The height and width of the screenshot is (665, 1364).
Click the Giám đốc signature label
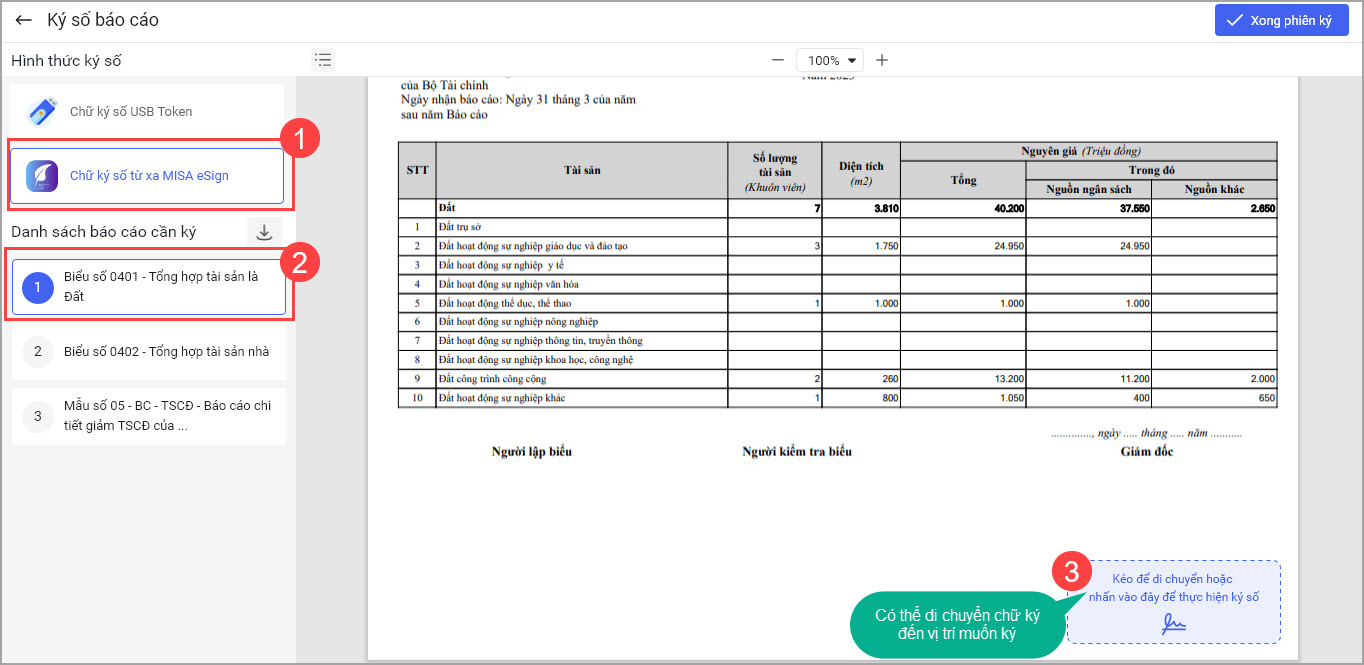click(x=1147, y=452)
